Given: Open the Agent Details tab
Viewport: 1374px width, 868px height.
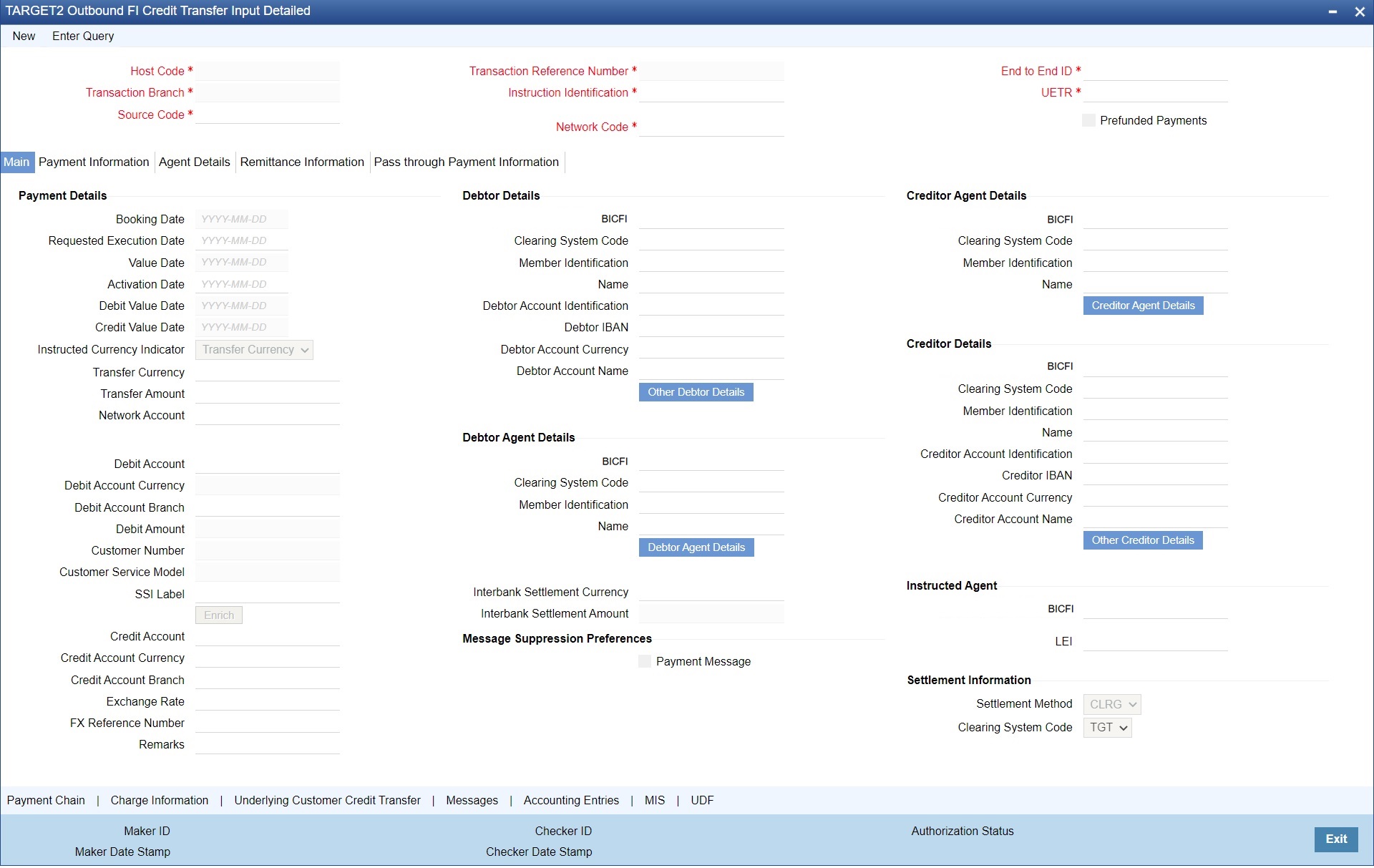Looking at the screenshot, I should click(x=194, y=162).
